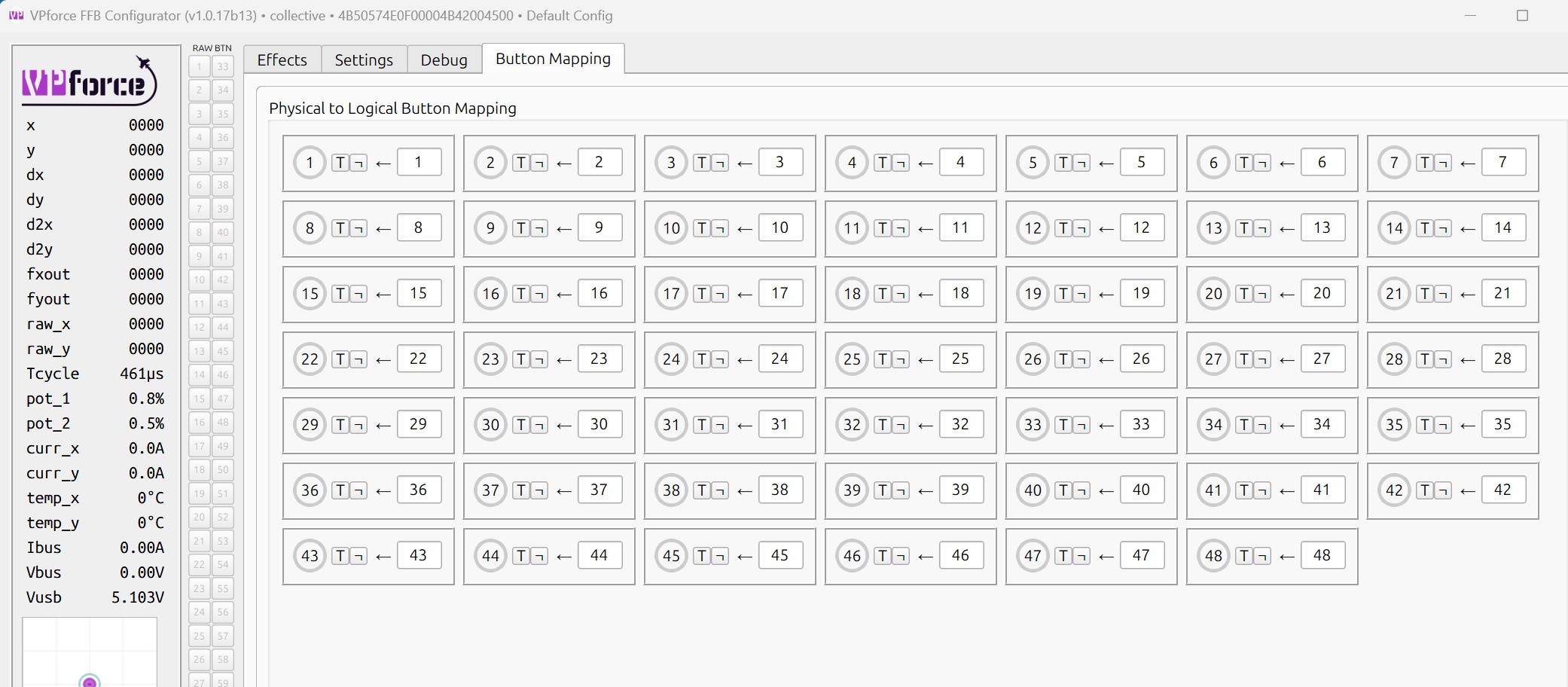Toggle the T mode for button 36
The image size is (1568, 687).
[x=341, y=490]
